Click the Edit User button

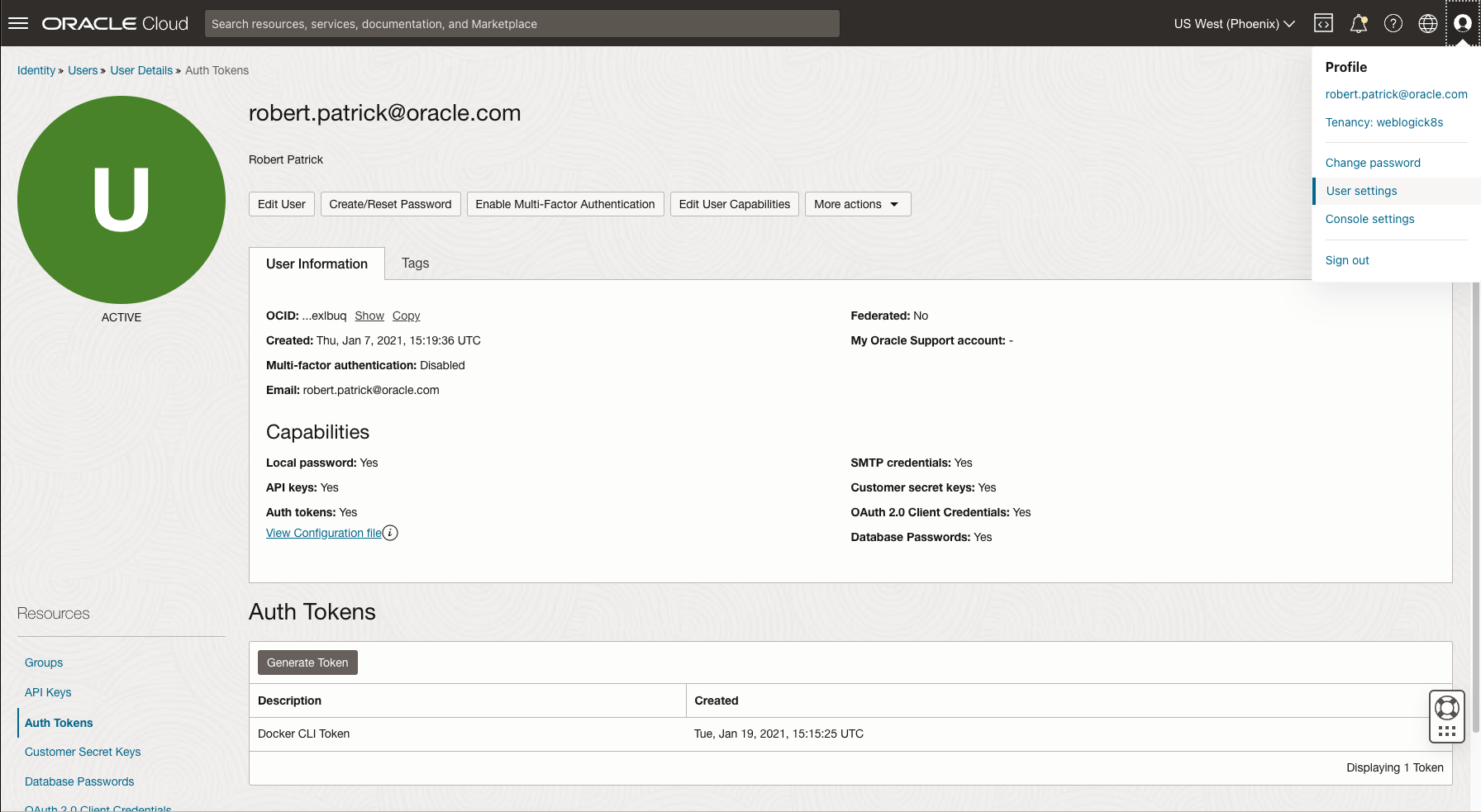click(x=282, y=204)
